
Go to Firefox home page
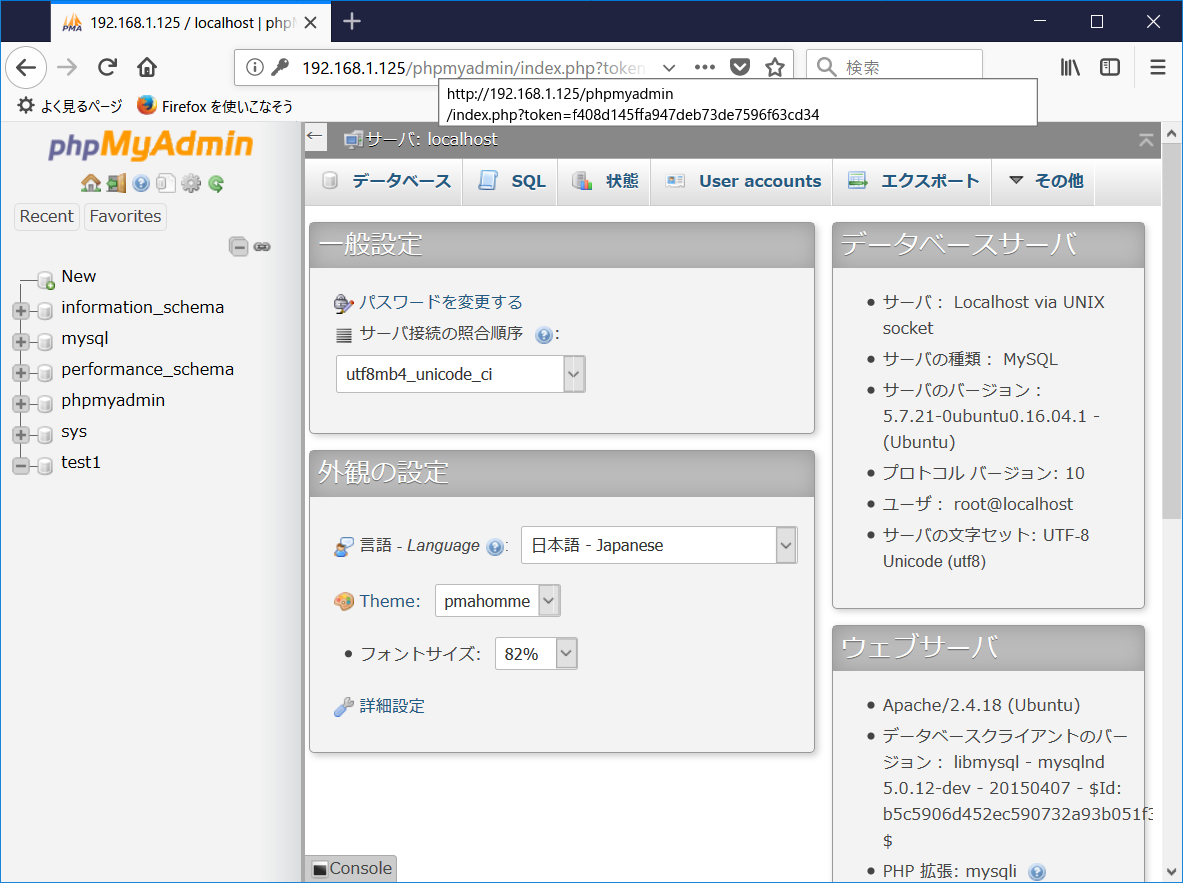click(x=147, y=67)
